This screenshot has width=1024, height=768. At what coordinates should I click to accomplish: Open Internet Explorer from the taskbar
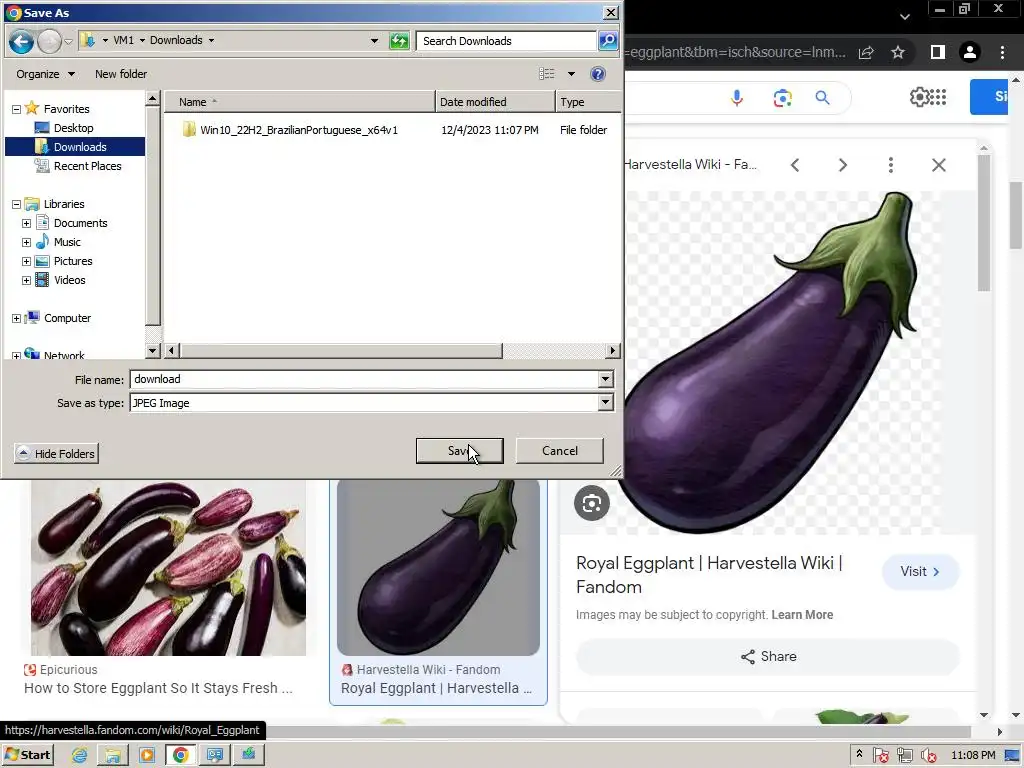tap(80, 755)
